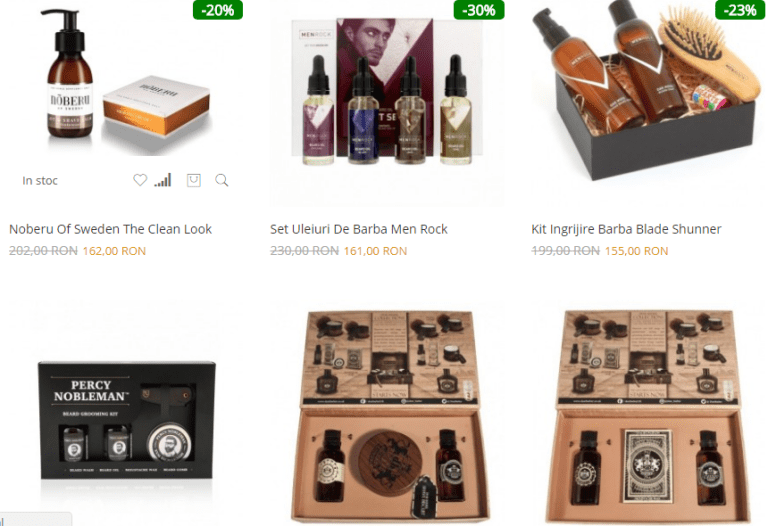Image resolution: width=768 pixels, height=526 pixels.
Task: Open the Percy Nobleman grooming kit image
Action: 127,420
